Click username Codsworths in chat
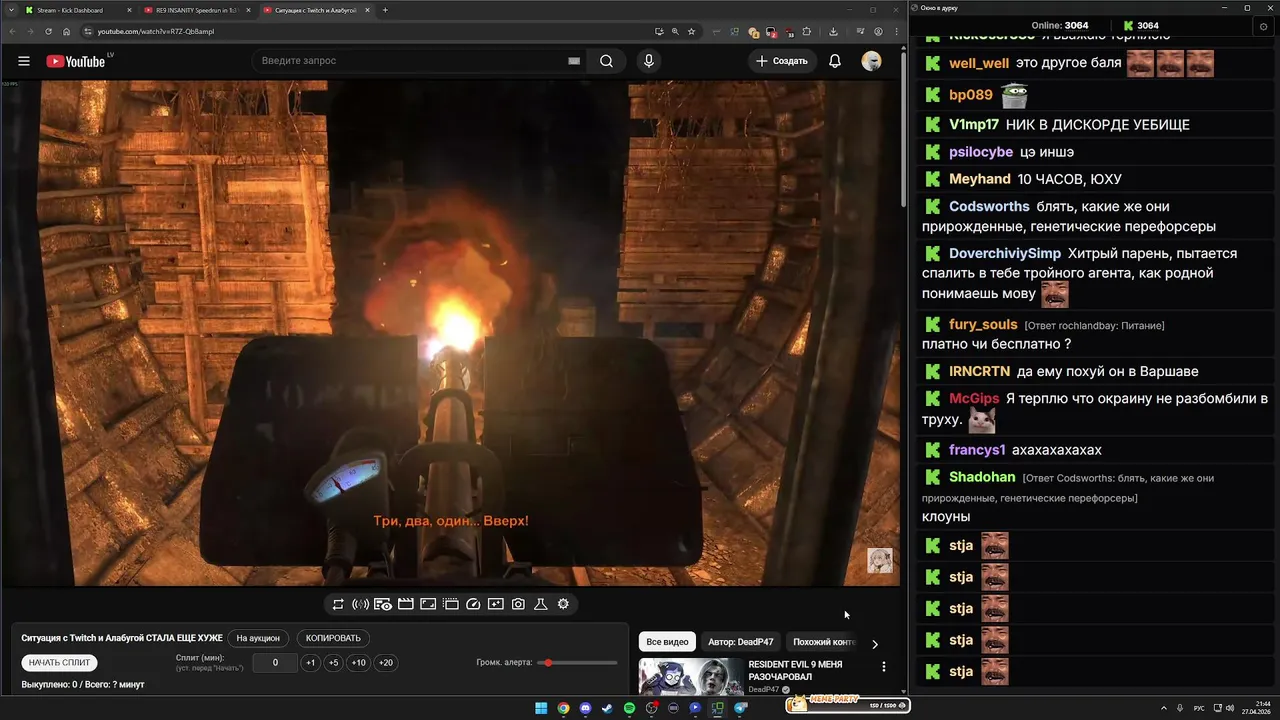 [989, 206]
